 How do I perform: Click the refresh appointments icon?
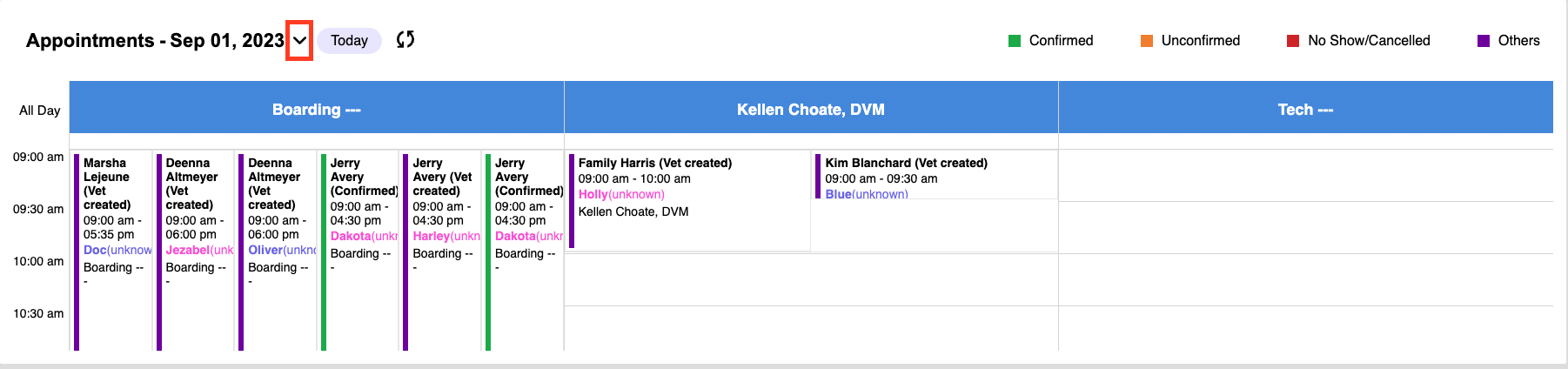pos(405,40)
